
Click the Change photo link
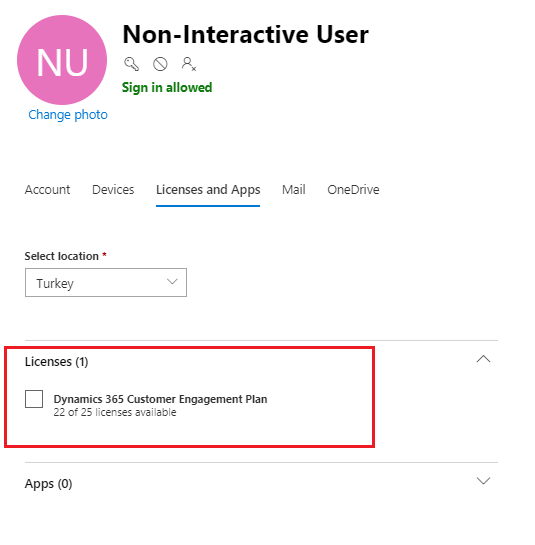(x=68, y=115)
